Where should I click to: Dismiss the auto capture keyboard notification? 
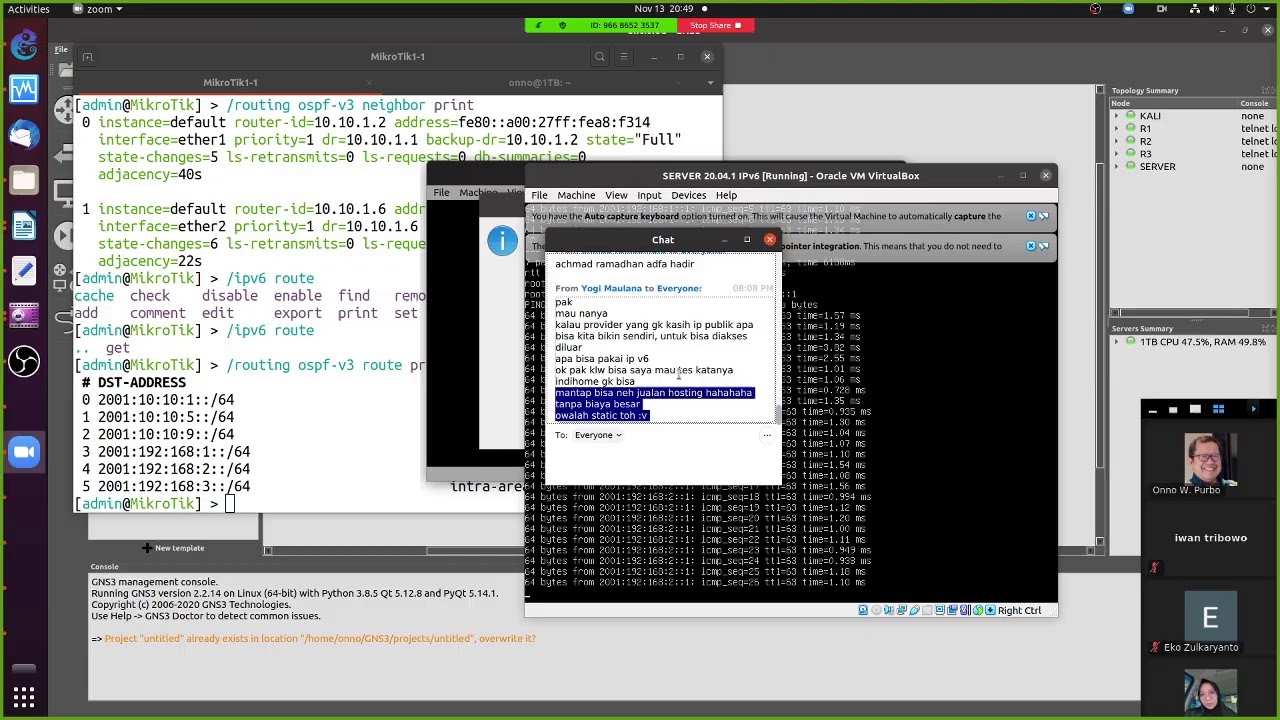point(1031,216)
